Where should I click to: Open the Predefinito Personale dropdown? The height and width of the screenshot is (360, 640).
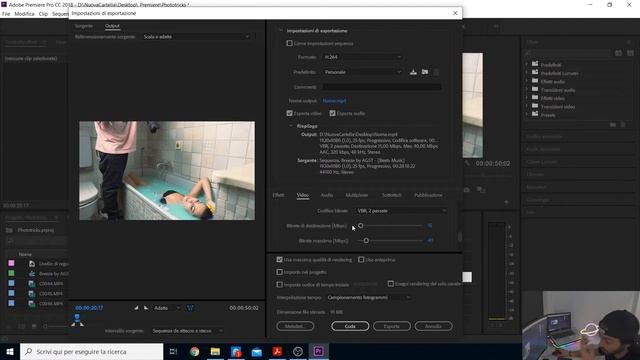pos(362,72)
